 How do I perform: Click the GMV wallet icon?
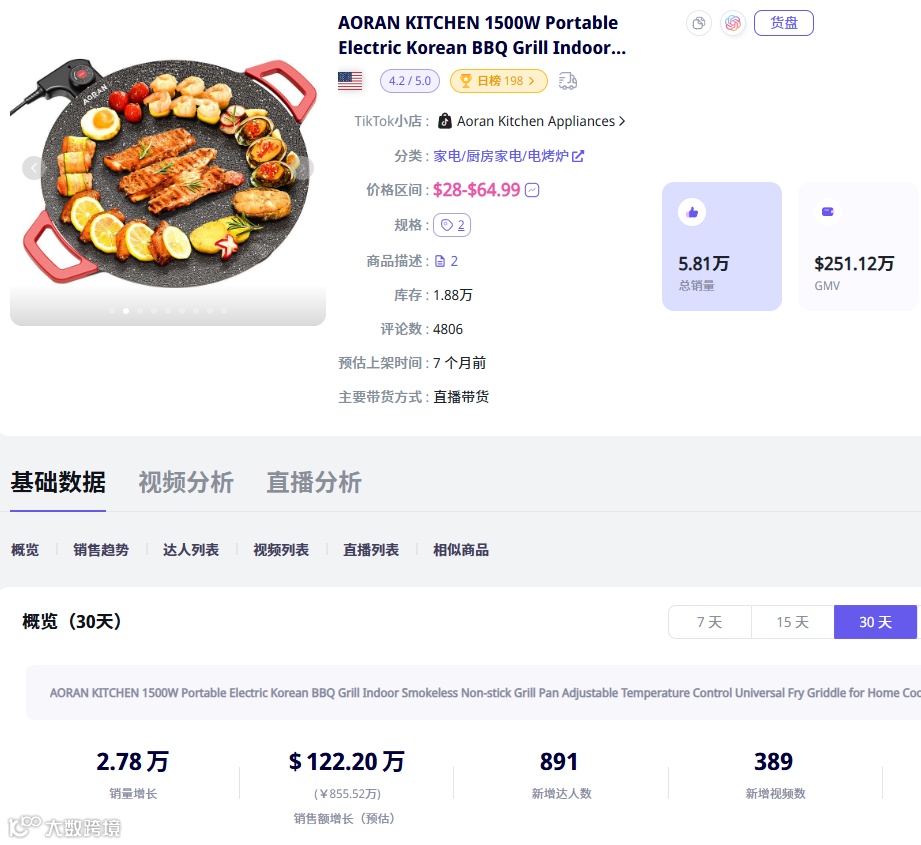click(x=828, y=212)
